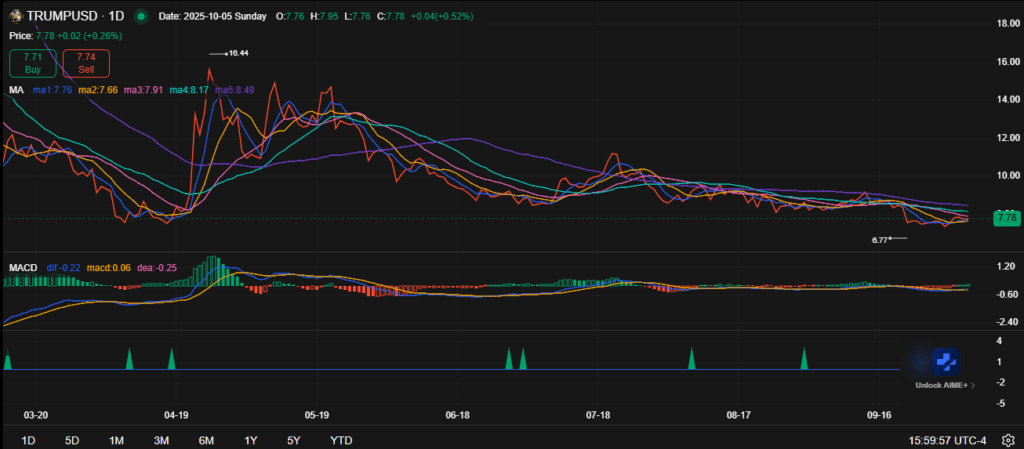Open chart settings gear icon
Viewport: 1024px width, 449px height.
tap(1008, 439)
